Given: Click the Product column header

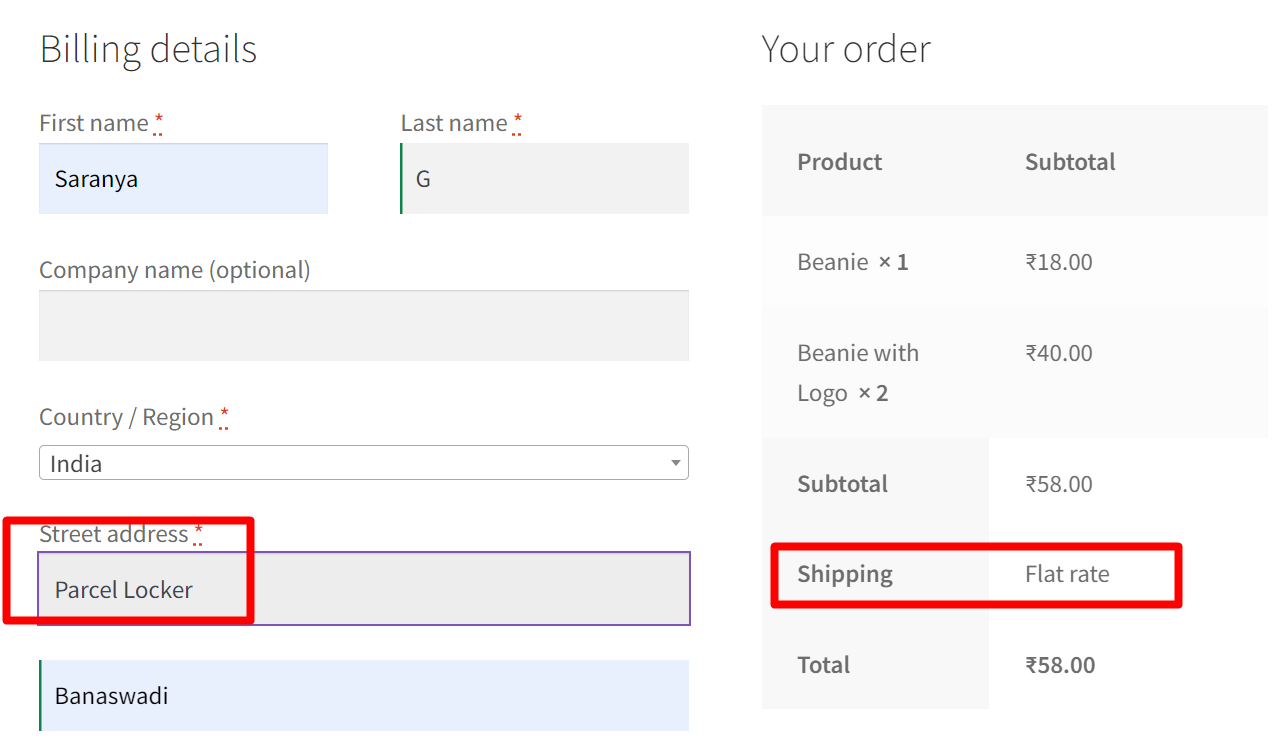Looking at the screenshot, I should coord(839,162).
